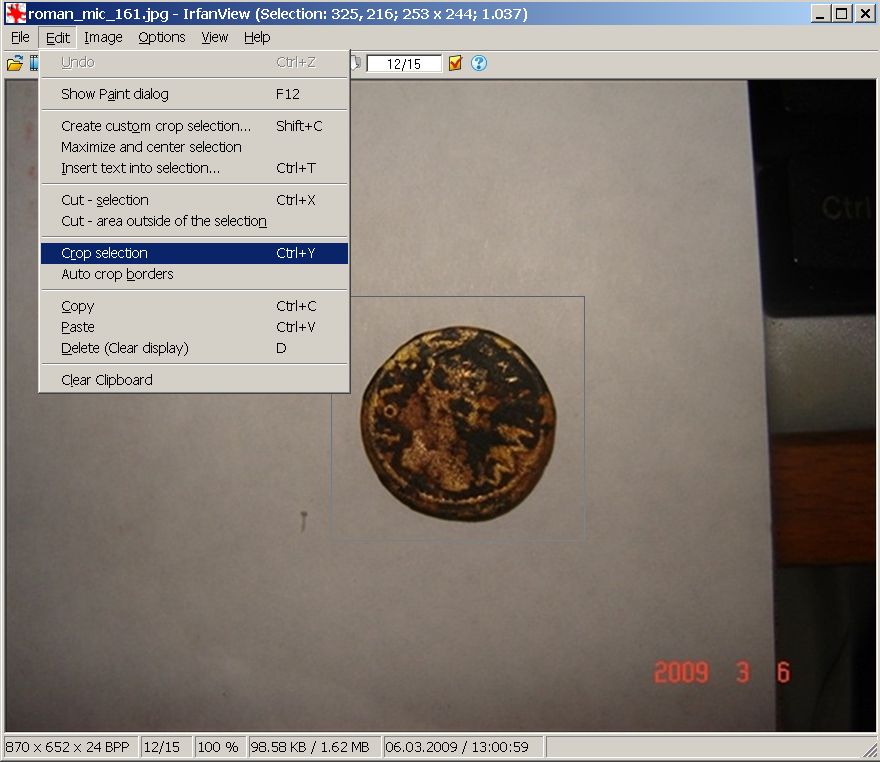Screen dimensions: 880x762
Task: Open the Options menu
Action: coord(161,37)
